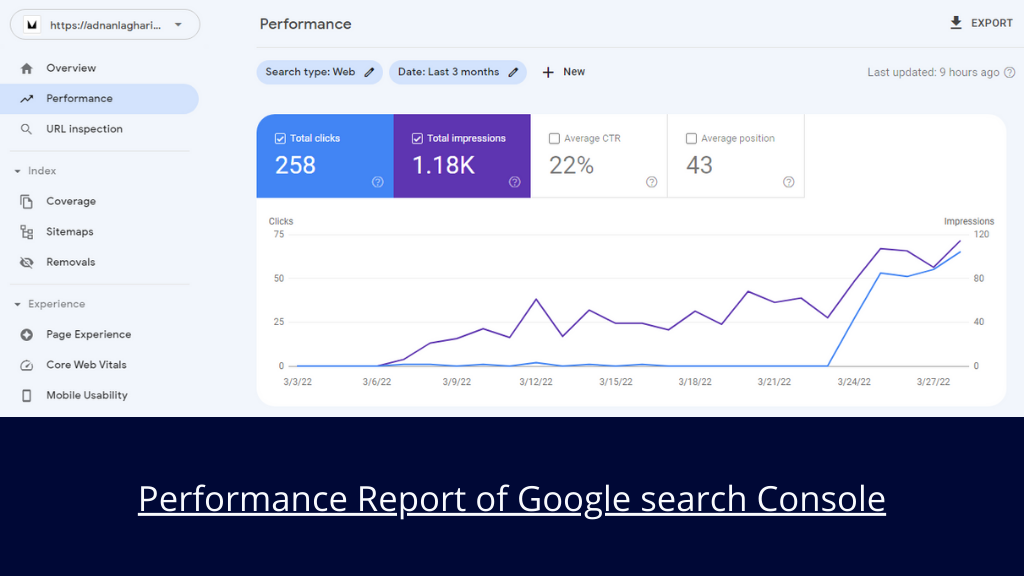
Task: Click the 3/3/22 date label on chart
Action: click(298, 382)
